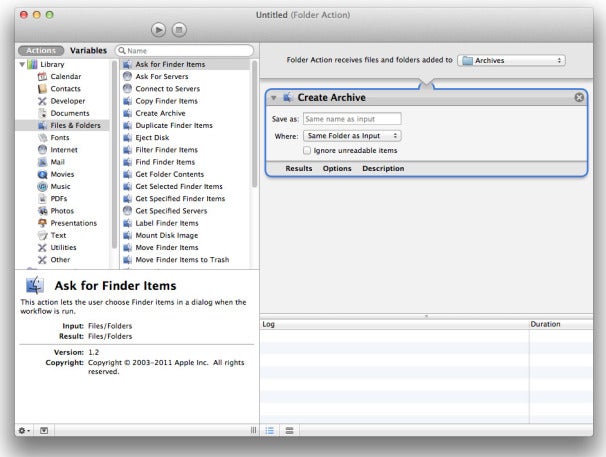Select Eject Disk action
The height and width of the screenshot is (457, 606).
click(x=185, y=138)
